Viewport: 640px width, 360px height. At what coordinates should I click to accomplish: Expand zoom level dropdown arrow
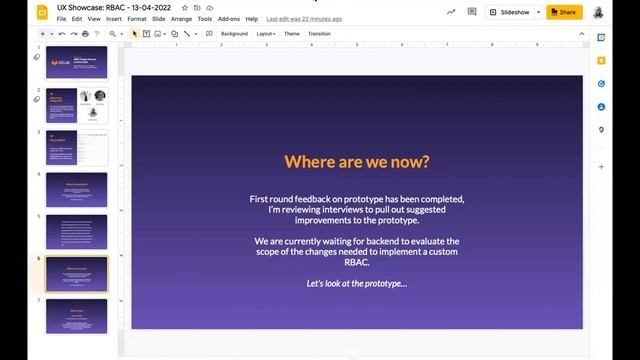click(x=121, y=34)
